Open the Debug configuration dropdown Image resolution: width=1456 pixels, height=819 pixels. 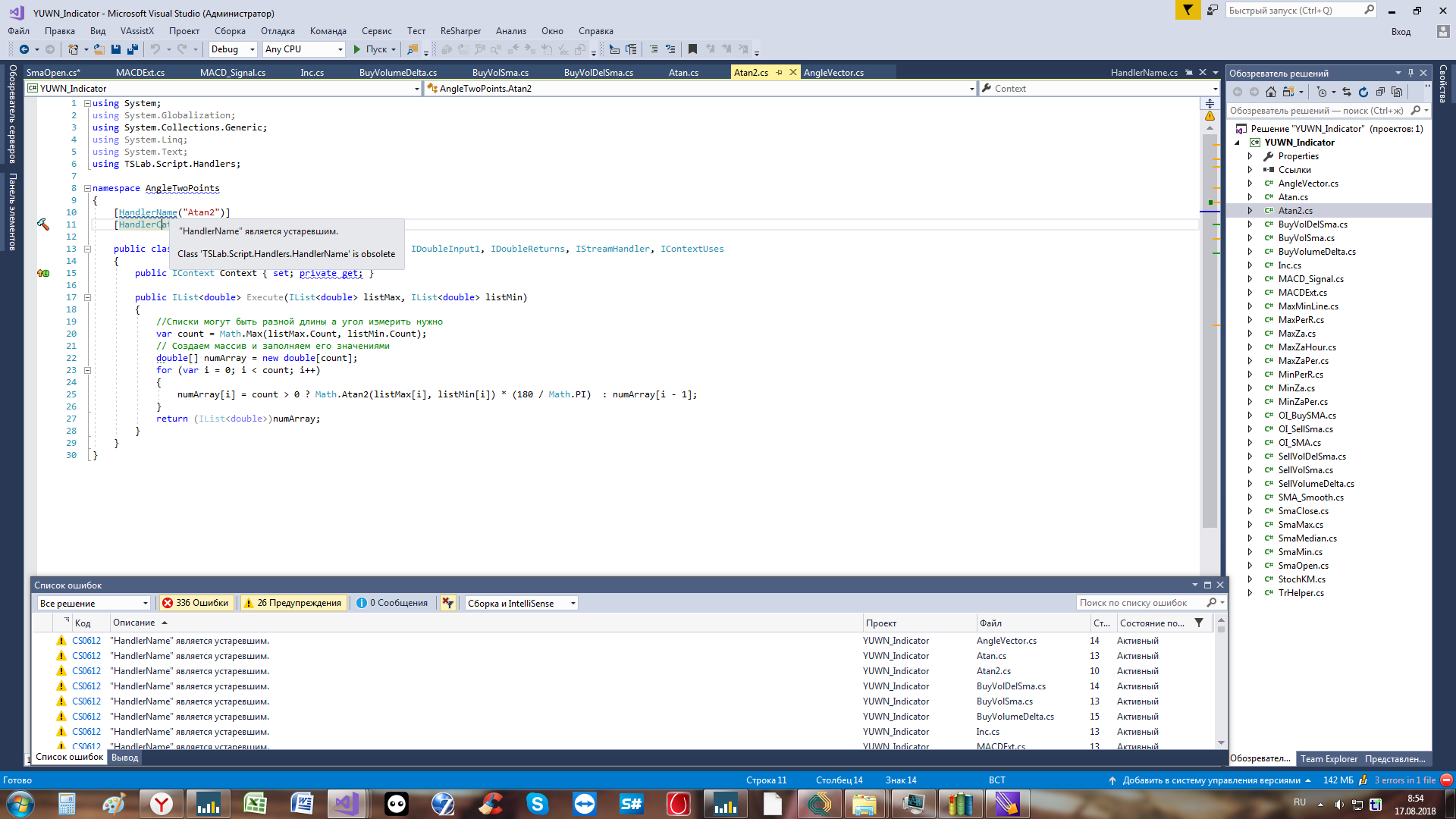233,49
